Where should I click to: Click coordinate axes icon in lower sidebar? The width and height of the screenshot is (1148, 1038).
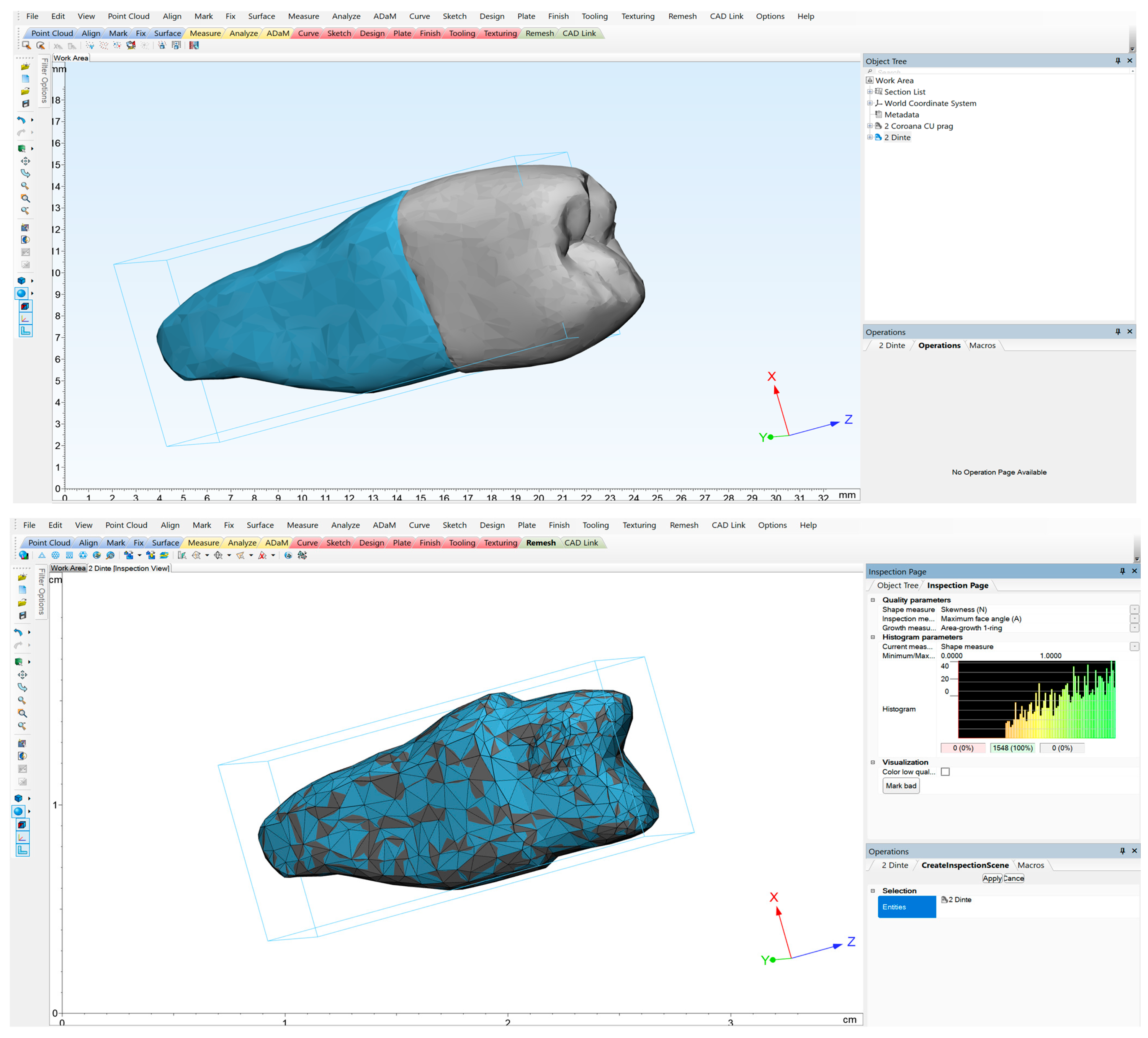point(22,838)
